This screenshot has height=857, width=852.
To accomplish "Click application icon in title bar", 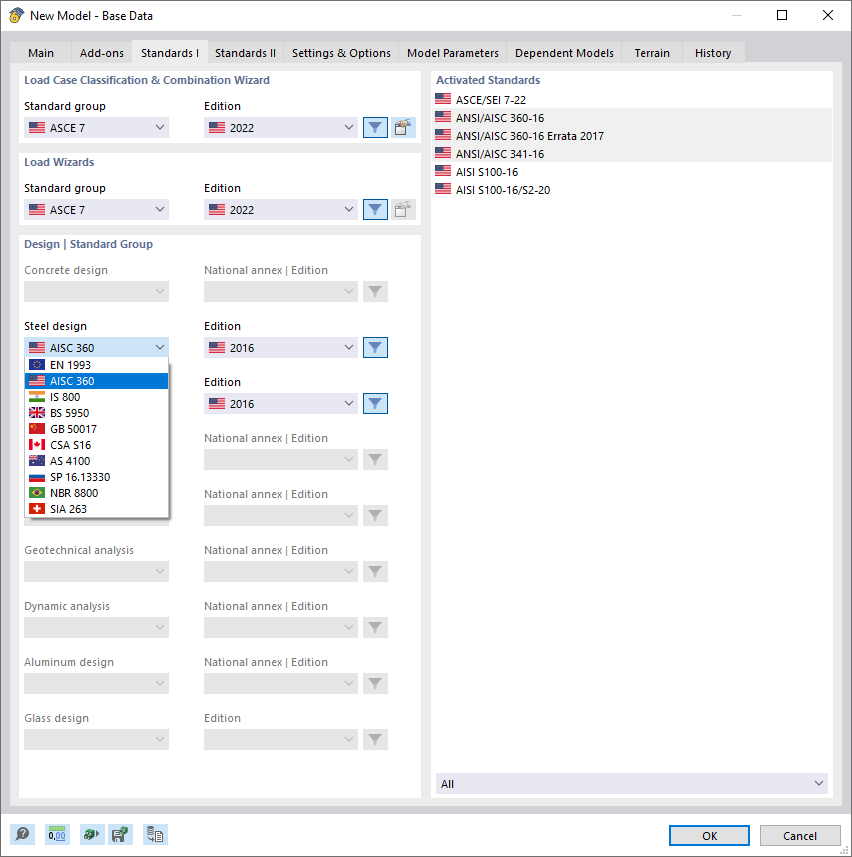I will [16, 15].
